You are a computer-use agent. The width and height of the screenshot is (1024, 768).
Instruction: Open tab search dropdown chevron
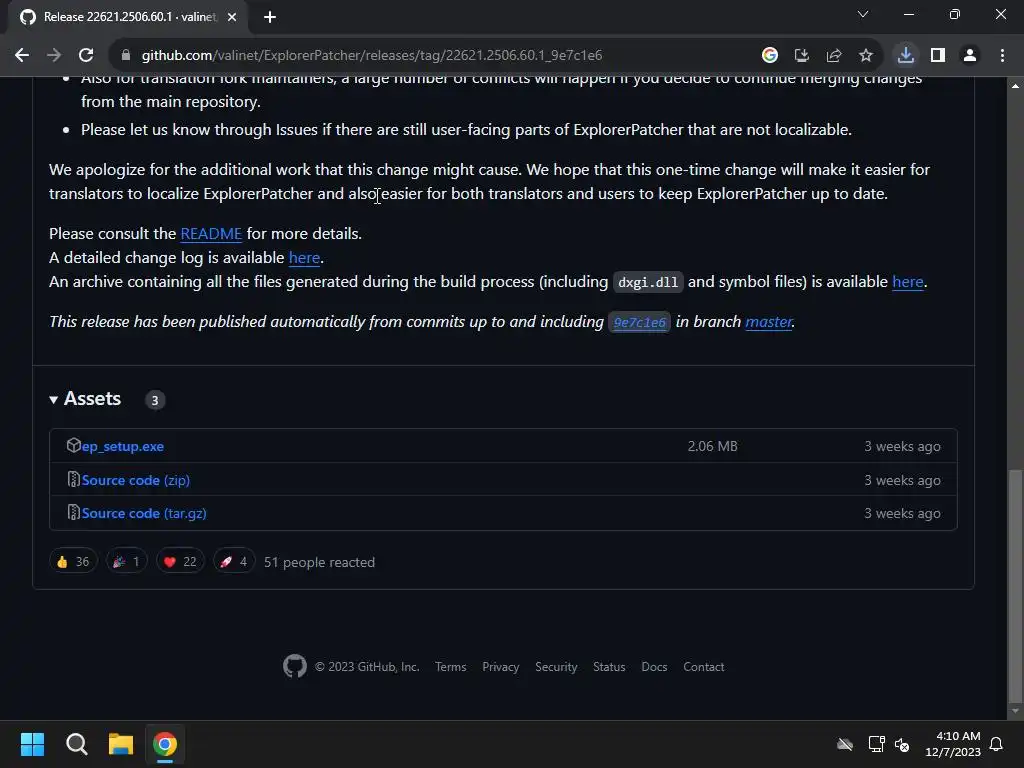(x=863, y=14)
